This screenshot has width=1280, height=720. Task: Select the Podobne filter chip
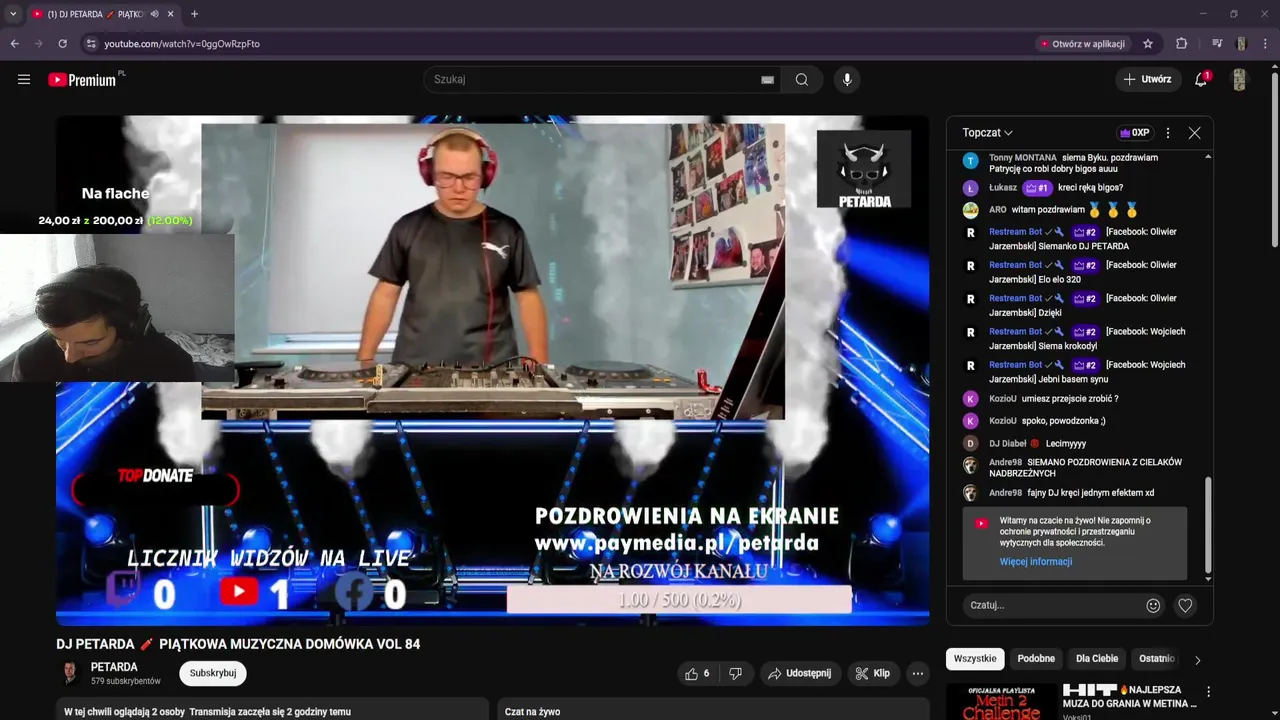(1036, 659)
